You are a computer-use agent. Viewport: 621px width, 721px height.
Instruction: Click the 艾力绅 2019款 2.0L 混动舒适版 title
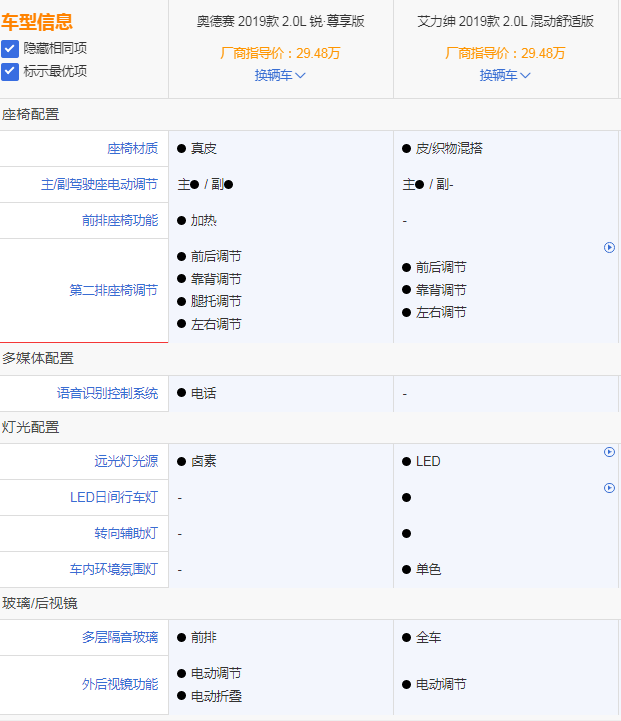[x=505, y=21]
